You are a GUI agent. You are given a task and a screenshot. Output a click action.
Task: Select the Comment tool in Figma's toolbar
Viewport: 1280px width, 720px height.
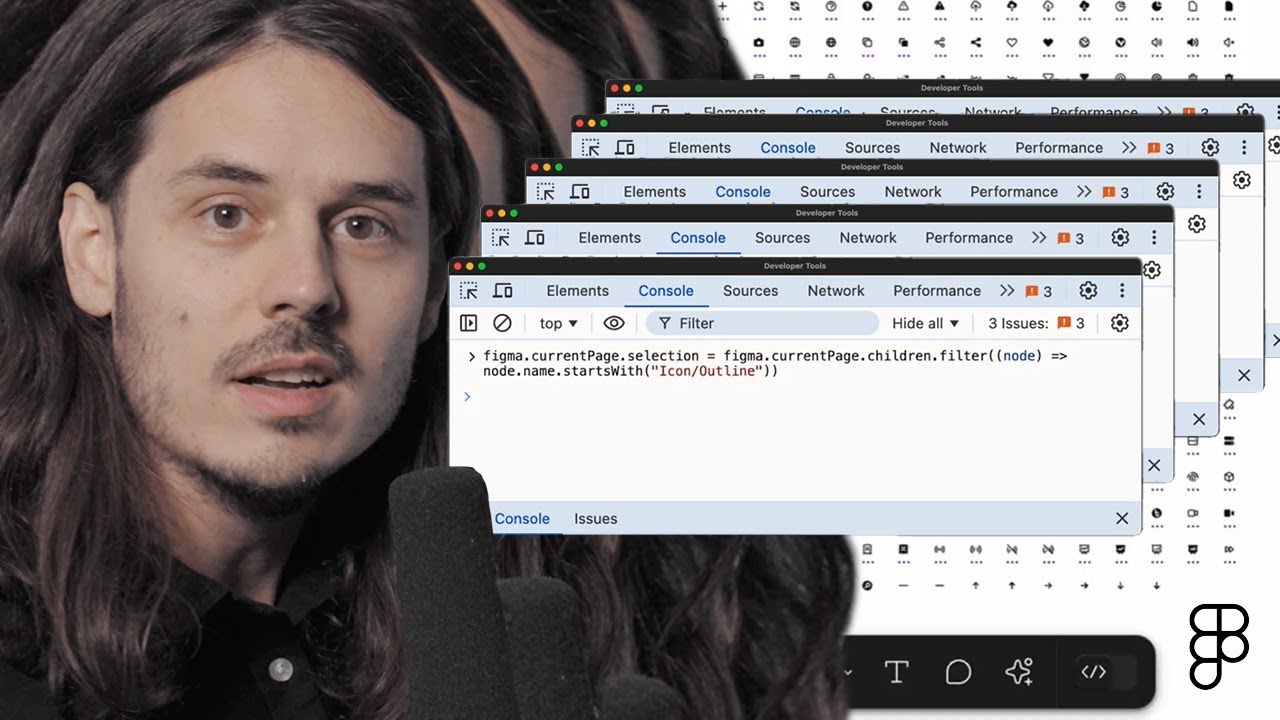tap(958, 672)
